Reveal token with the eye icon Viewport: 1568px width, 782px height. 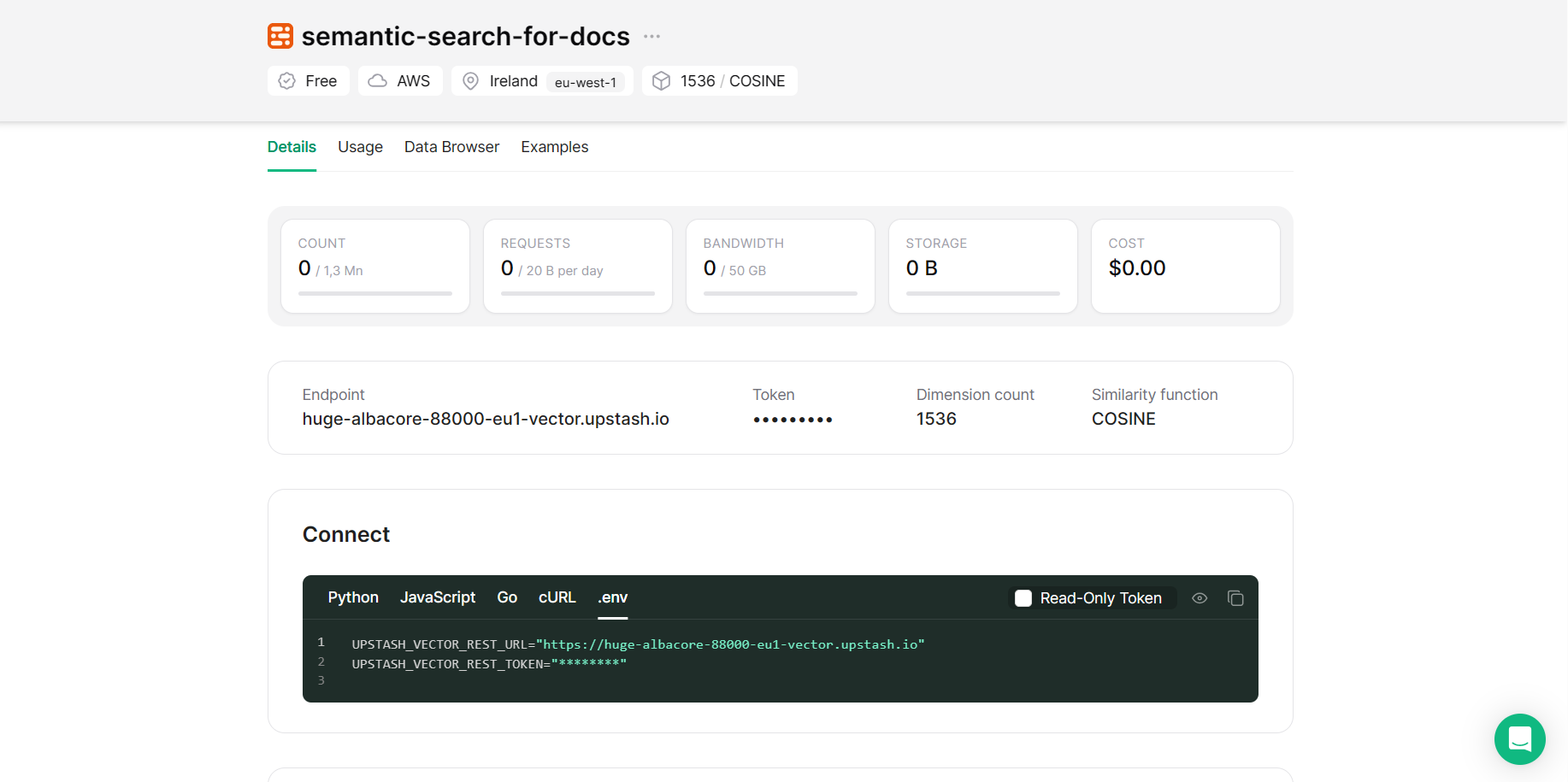(1200, 598)
